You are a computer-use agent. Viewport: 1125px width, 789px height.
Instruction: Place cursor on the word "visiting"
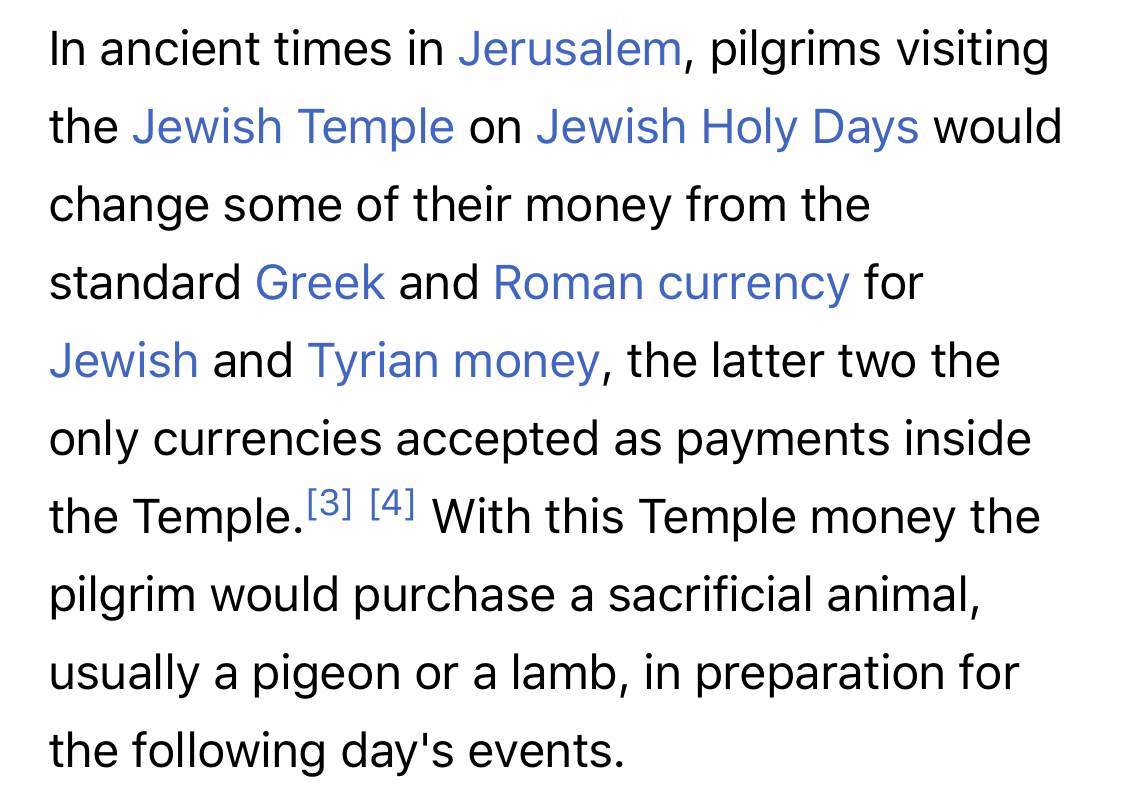971,49
